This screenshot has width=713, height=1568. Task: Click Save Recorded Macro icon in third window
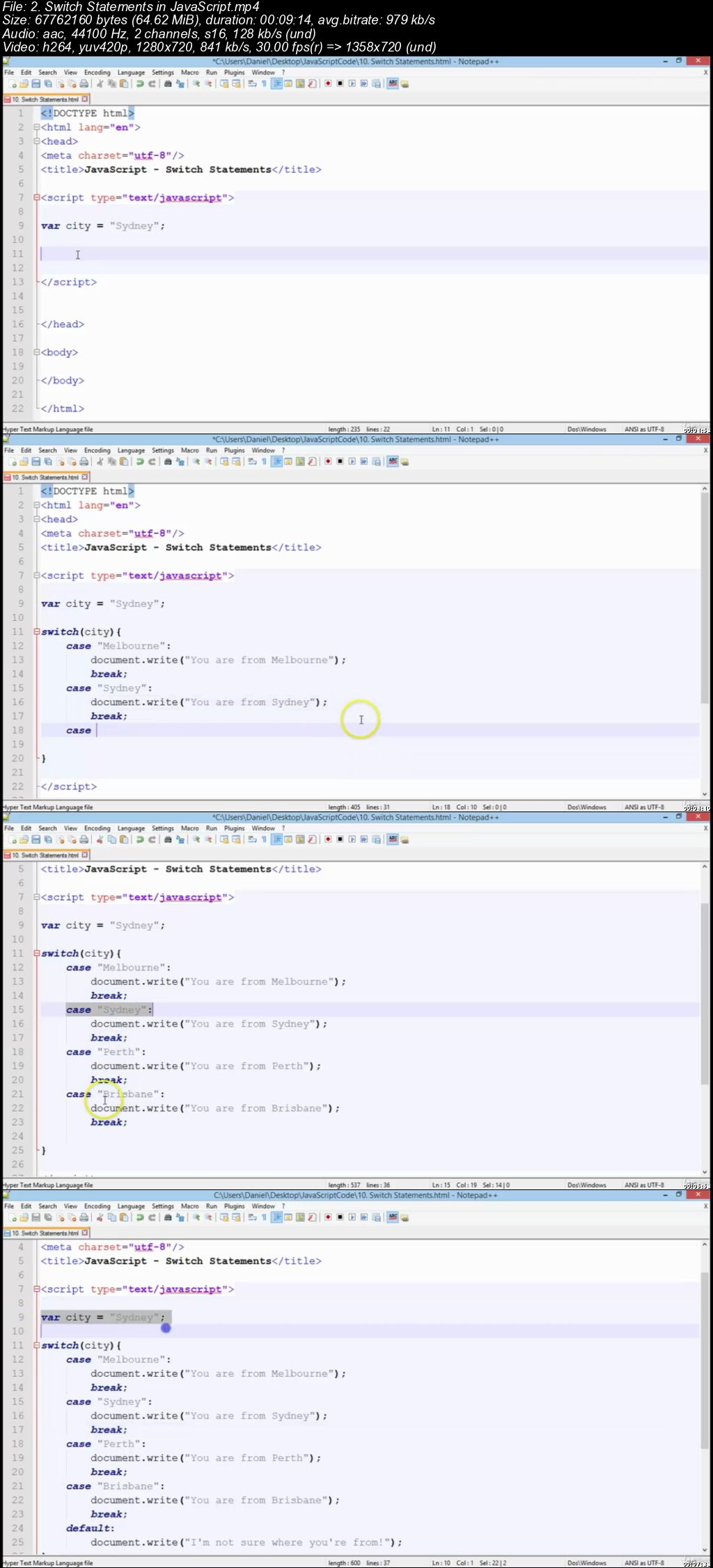(x=376, y=839)
